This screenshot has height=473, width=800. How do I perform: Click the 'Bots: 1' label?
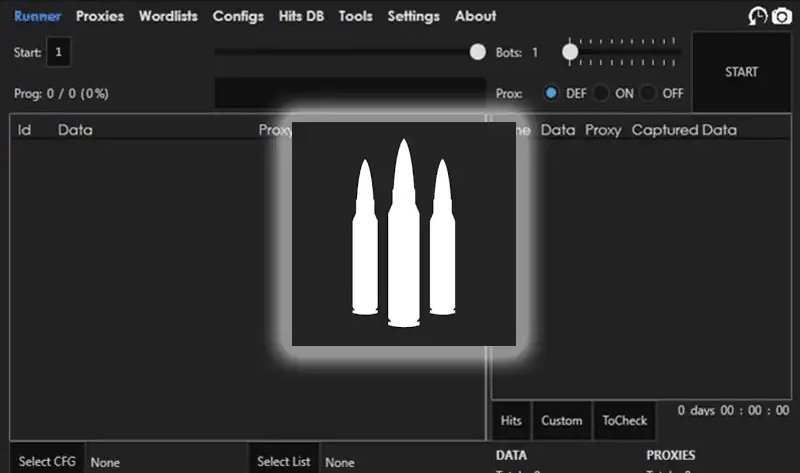[x=517, y=53]
